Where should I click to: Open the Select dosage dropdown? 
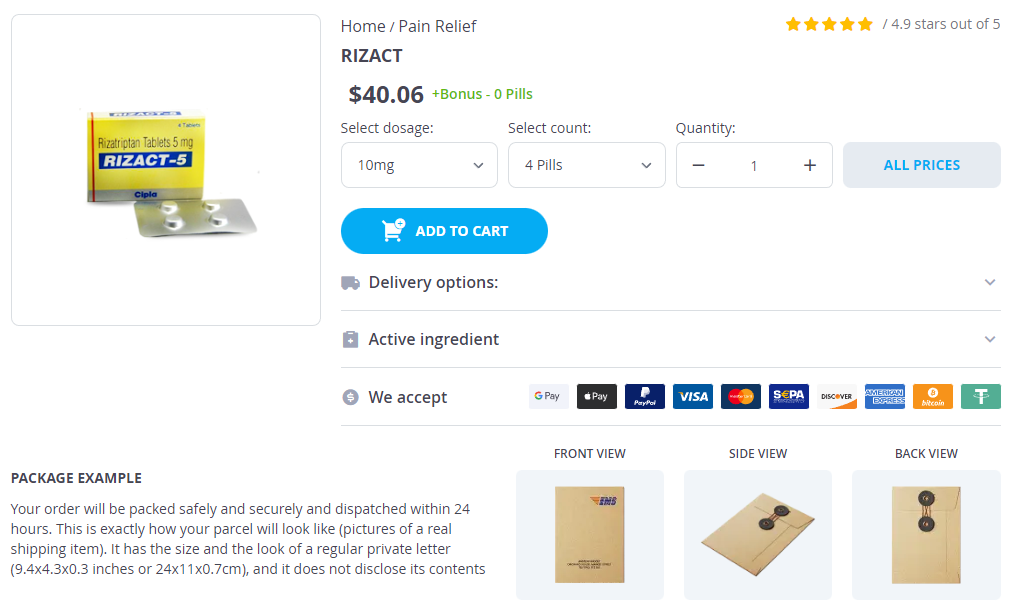pos(419,165)
